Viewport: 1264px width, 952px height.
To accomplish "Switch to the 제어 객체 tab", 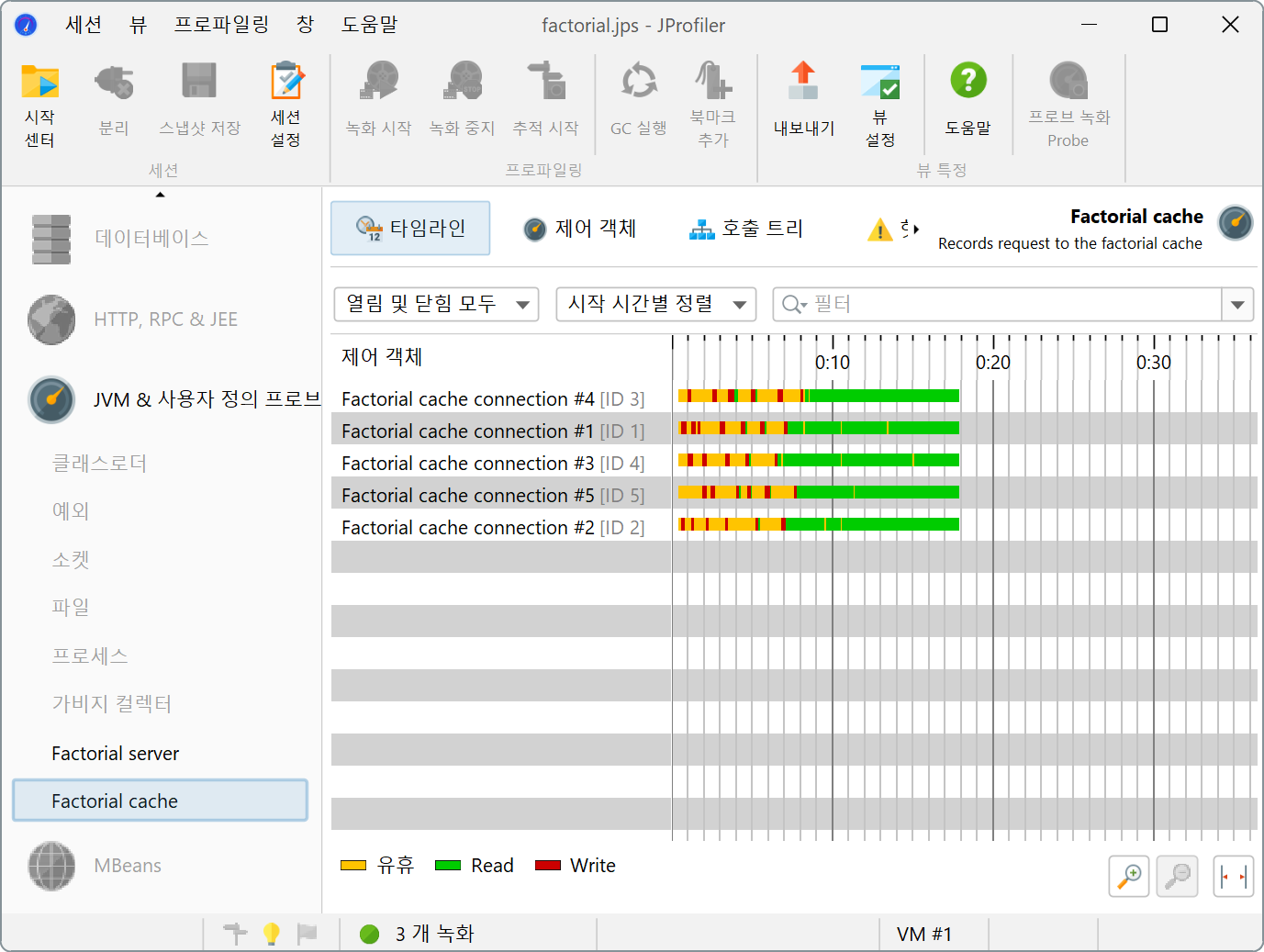I will [x=580, y=229].
